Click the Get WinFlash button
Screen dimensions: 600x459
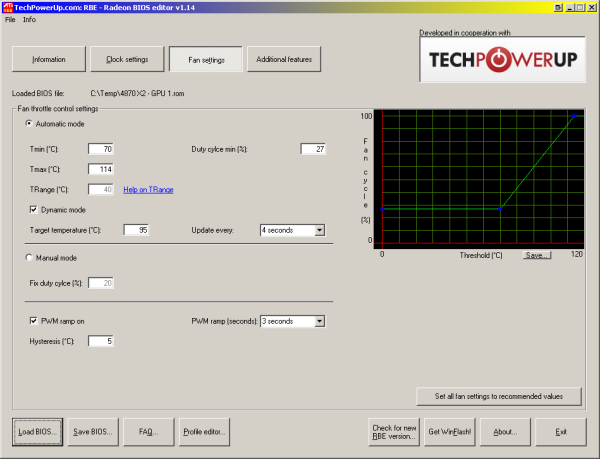(450, 432)
